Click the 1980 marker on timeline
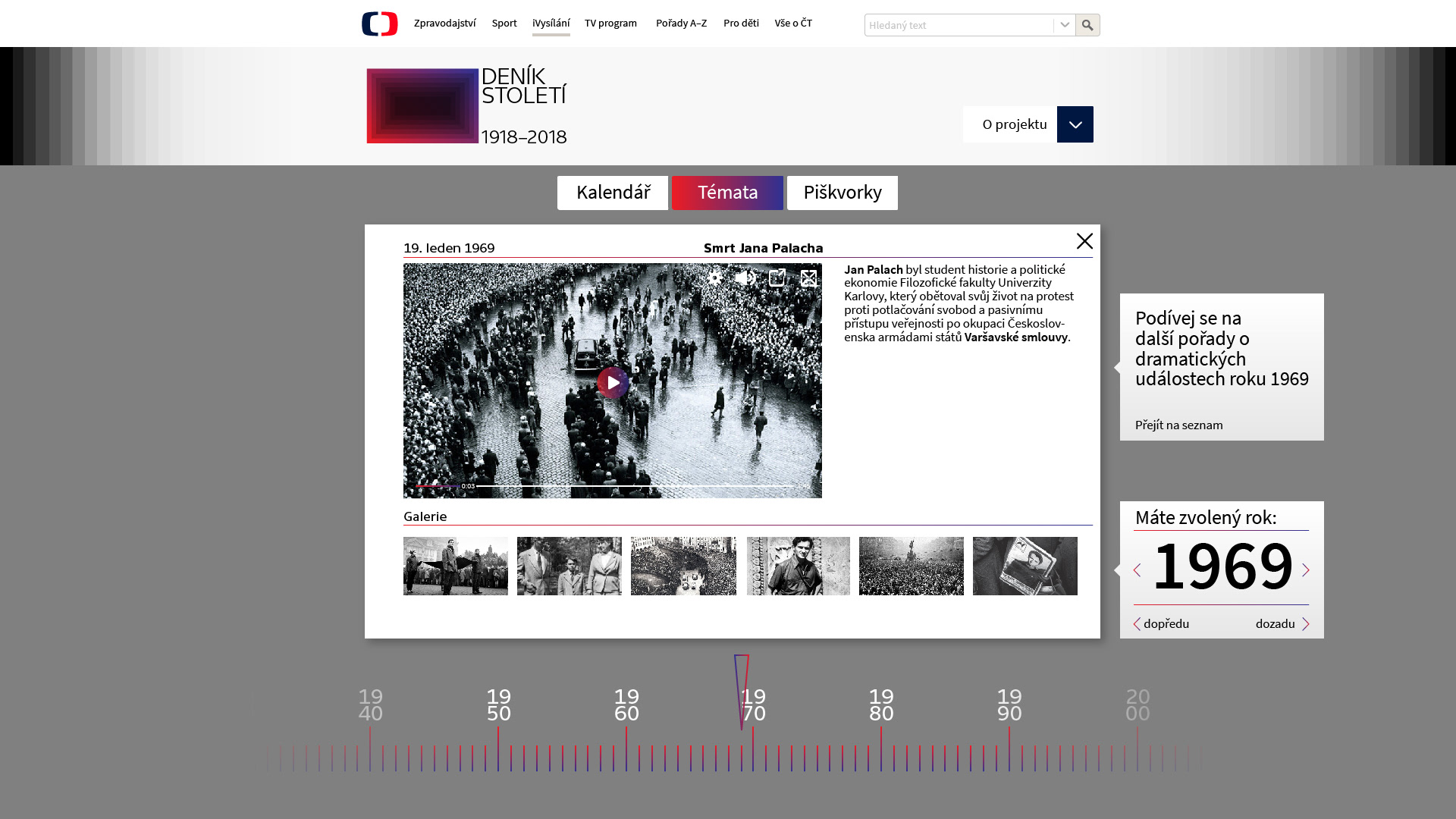The image size is (1456, 819). 881,705
